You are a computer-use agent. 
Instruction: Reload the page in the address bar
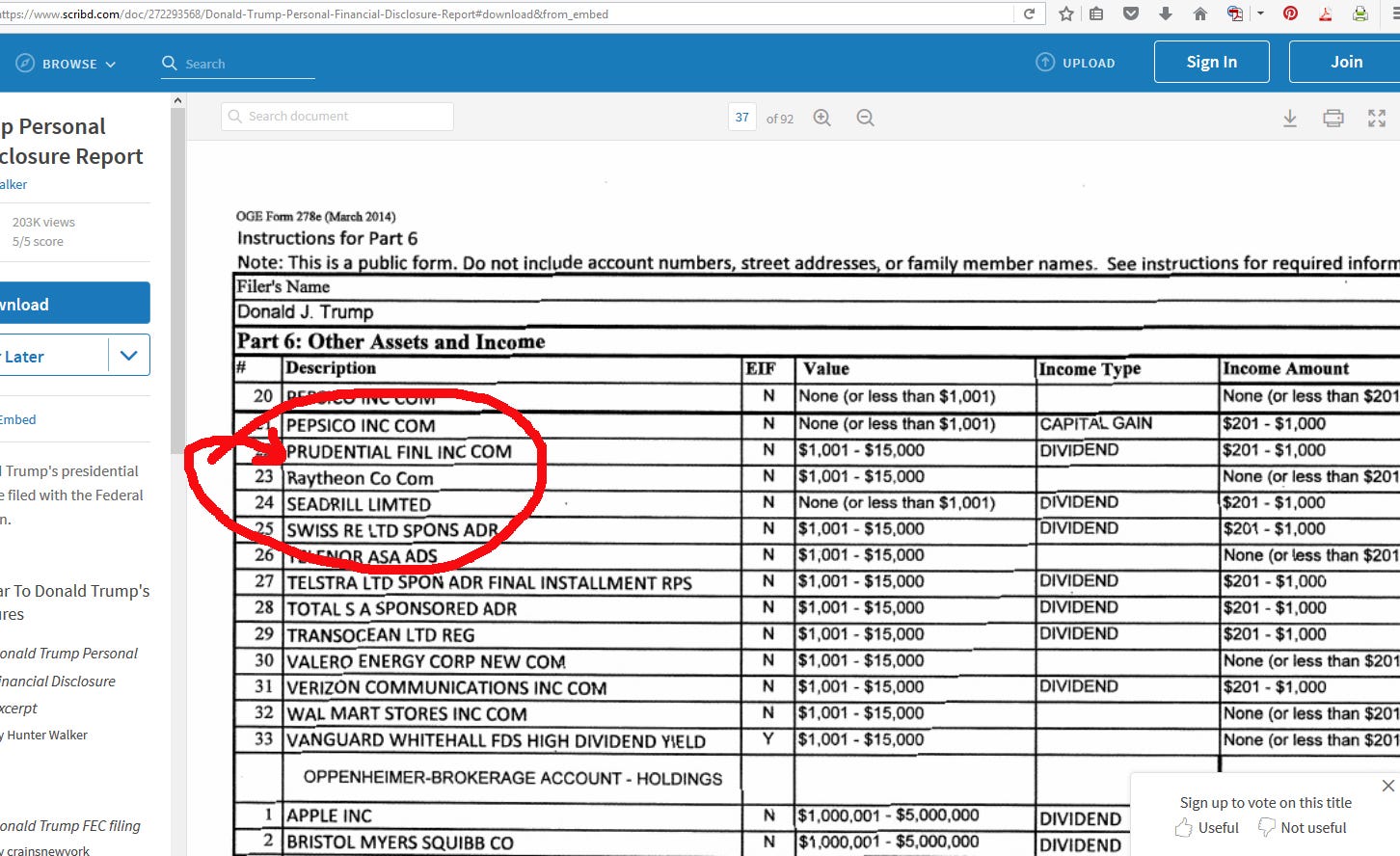[x=1029, y=13]
